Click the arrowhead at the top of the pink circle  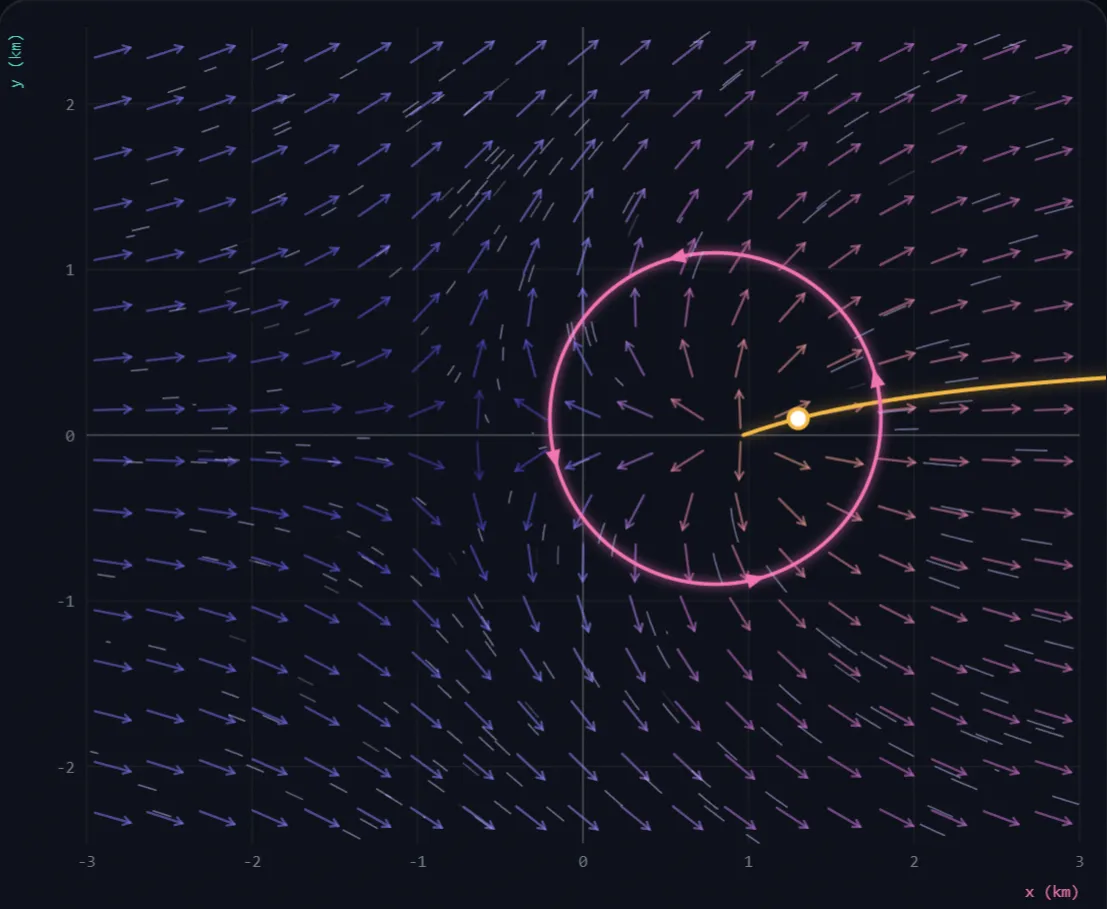click(678, 255)
